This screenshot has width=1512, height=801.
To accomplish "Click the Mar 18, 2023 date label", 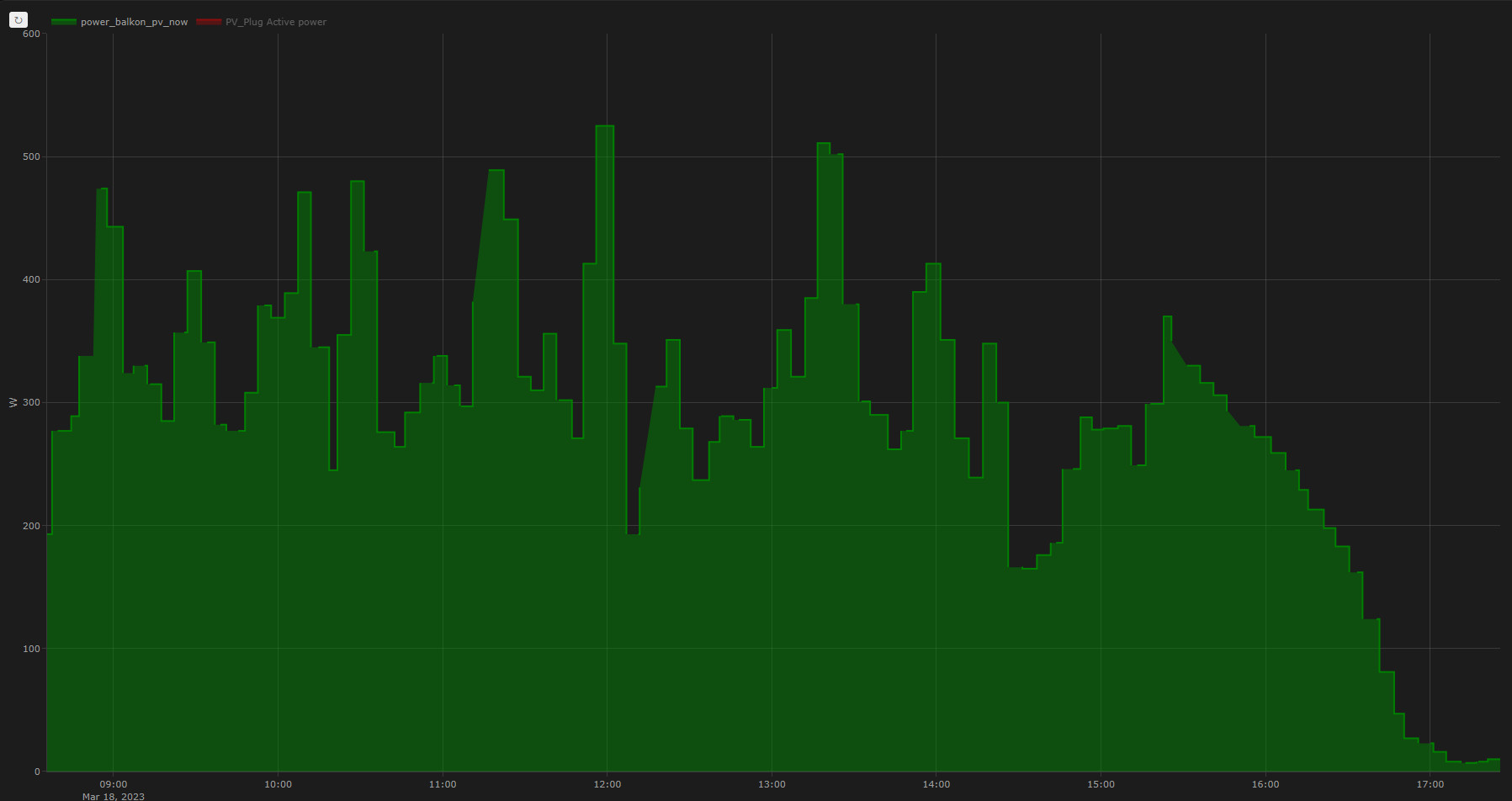I will pyautogui.click(x=114, y=796).
